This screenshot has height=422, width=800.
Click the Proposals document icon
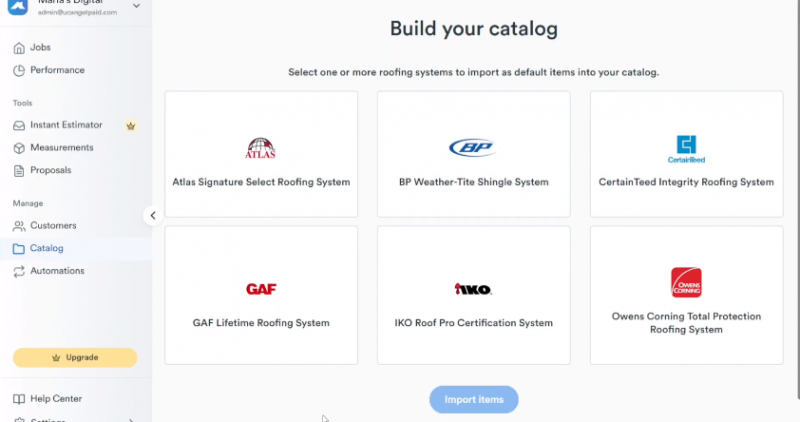click(19, 171)
